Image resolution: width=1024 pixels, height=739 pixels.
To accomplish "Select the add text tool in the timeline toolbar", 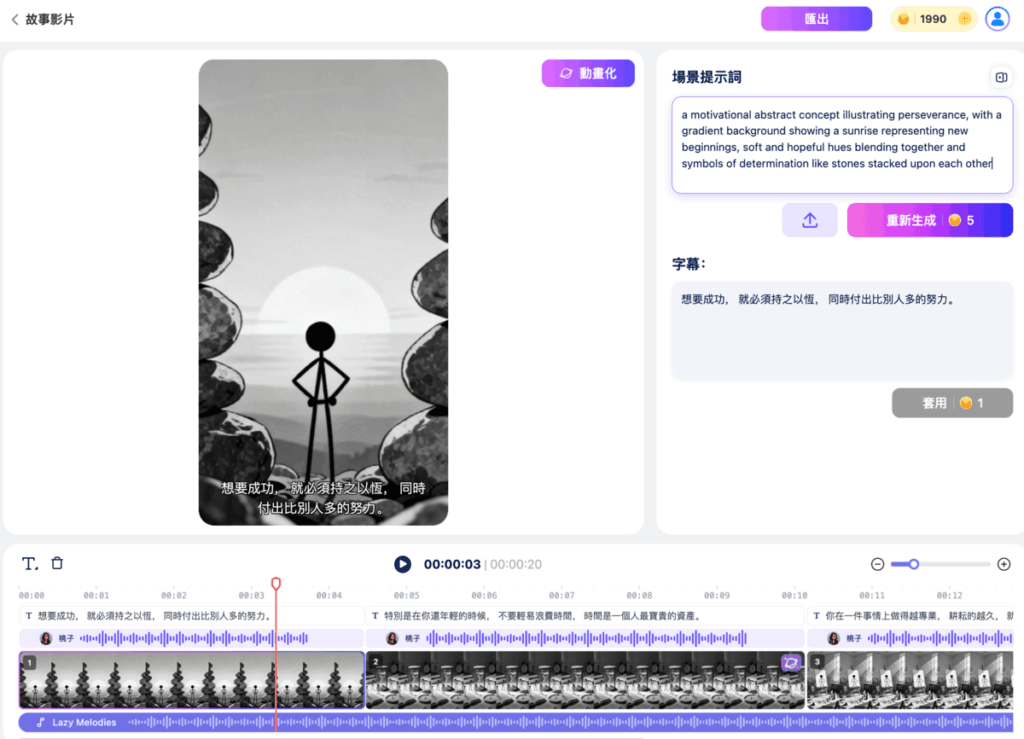I will [x=28, y=562].
